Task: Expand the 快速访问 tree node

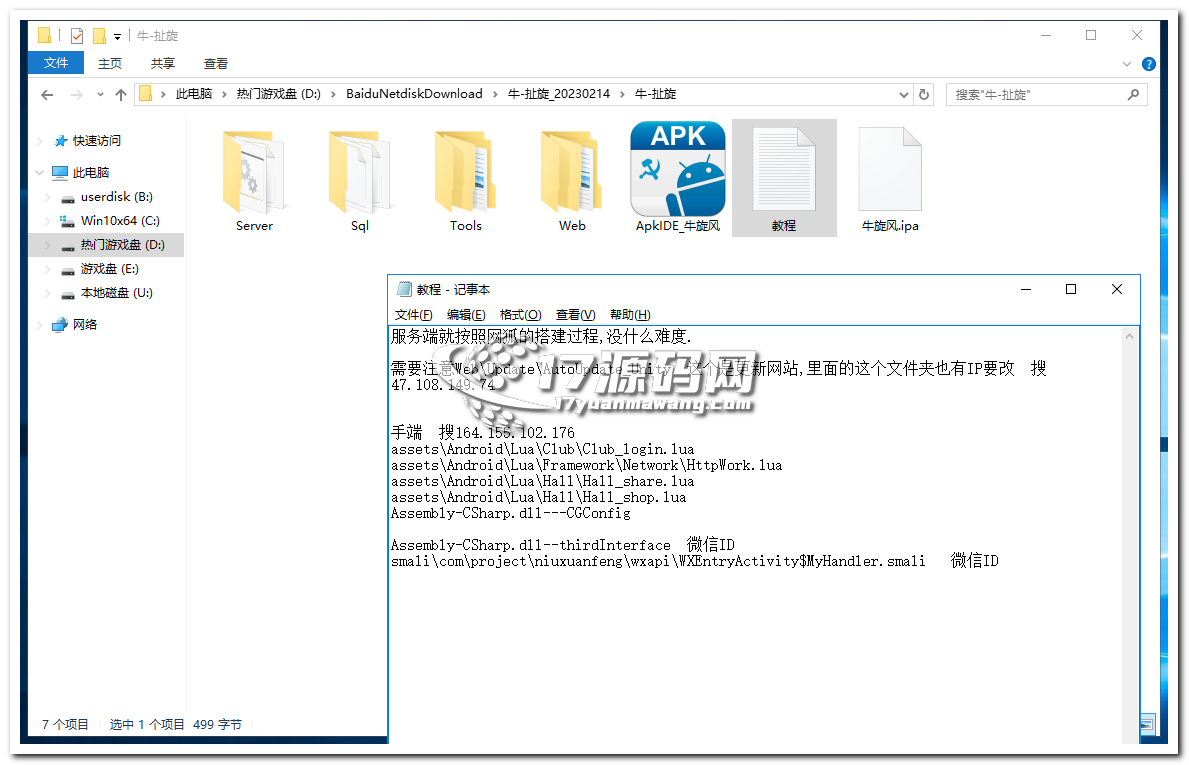Action: tap(39, 141)
